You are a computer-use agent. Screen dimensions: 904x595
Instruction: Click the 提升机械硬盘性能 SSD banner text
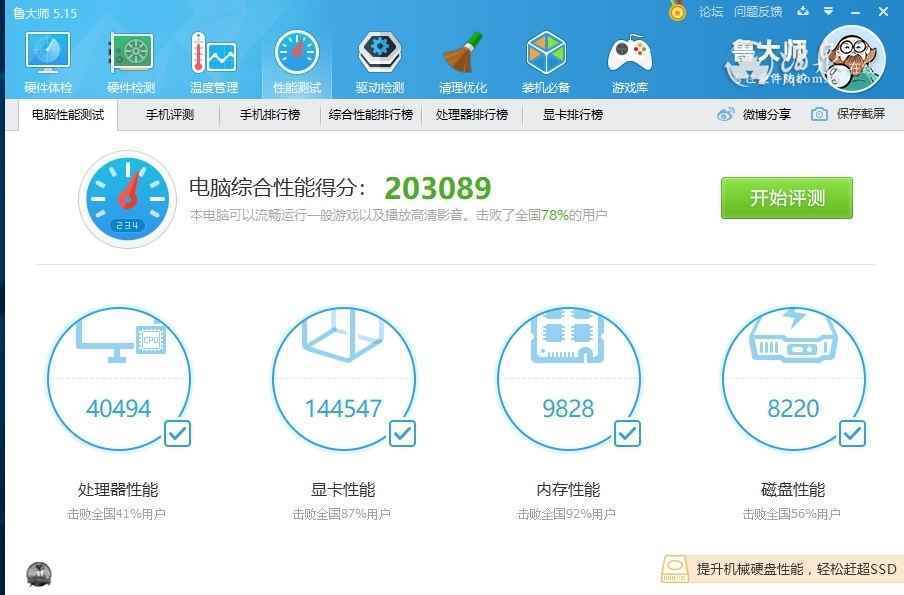[796, 569]
